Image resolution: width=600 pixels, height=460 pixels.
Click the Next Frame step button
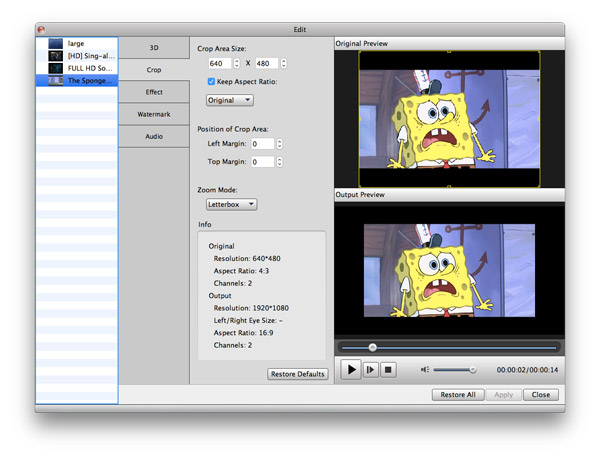(371, 369)
